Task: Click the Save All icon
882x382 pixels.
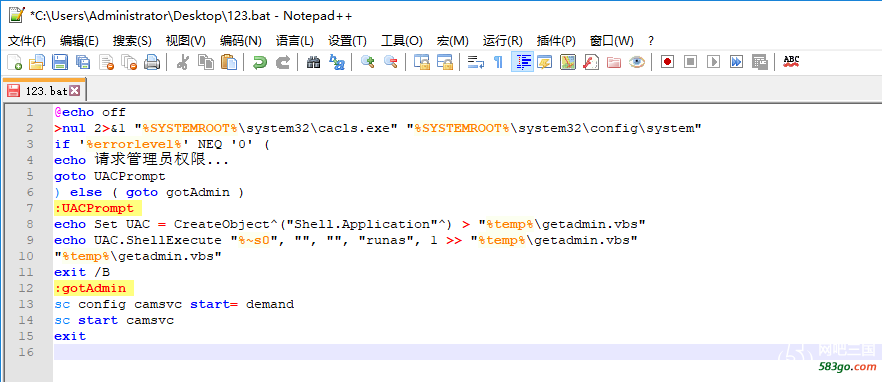Action: [83, 62]
